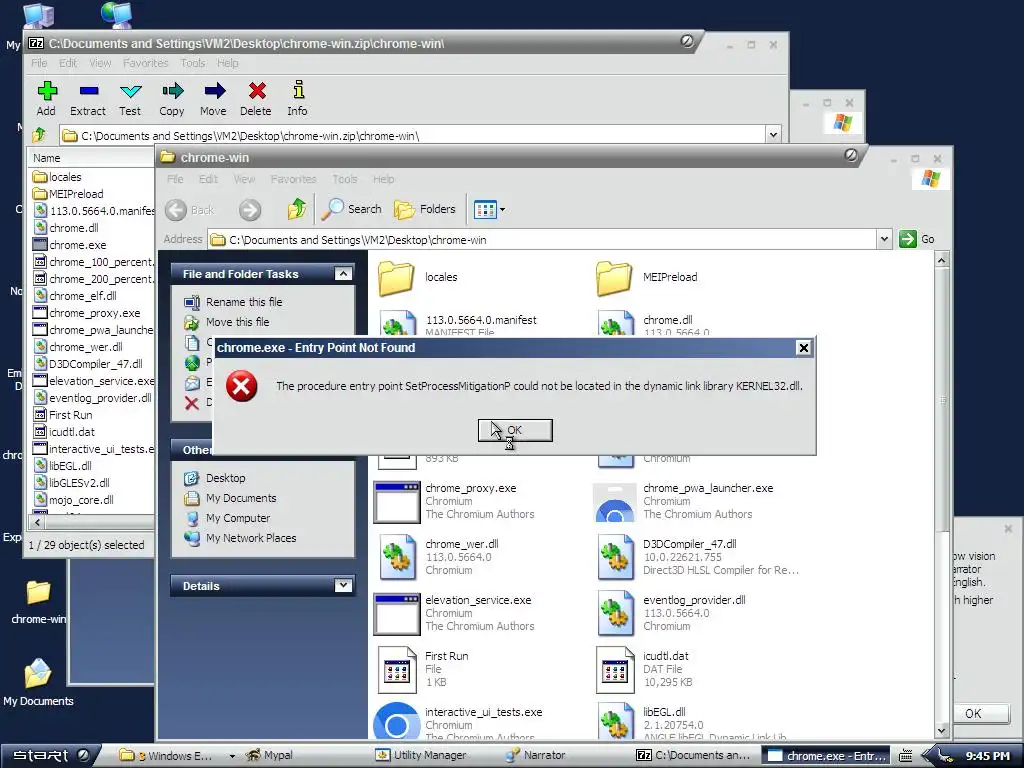Open the Explorer address bar dropdown arrow
Screen dimensions: 1024x768
(x=884, y=240)
